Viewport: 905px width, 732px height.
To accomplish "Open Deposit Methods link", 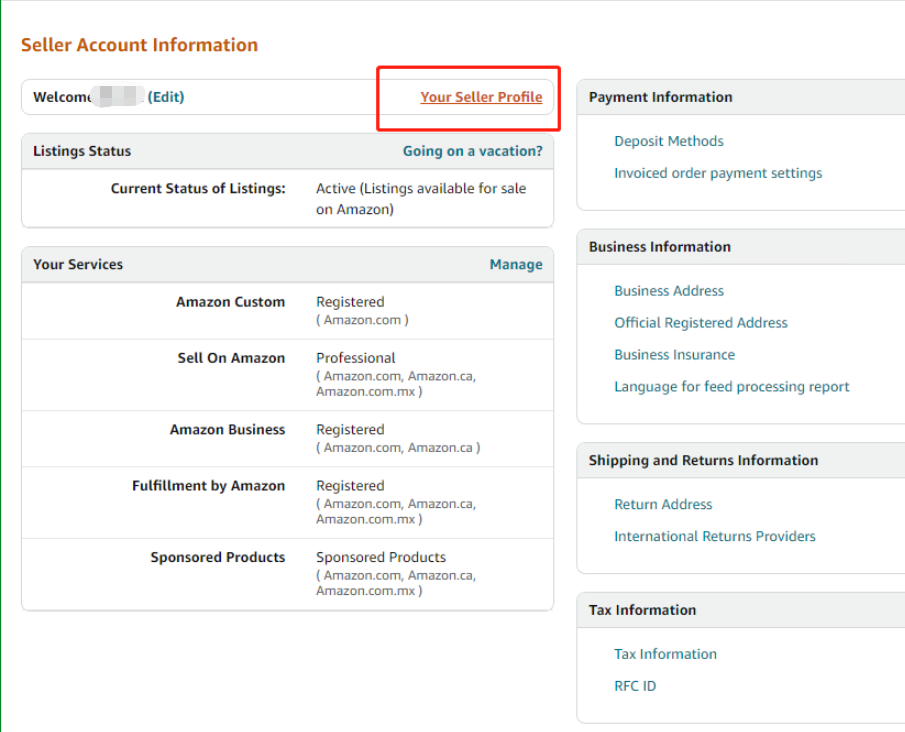I will 668,141.
